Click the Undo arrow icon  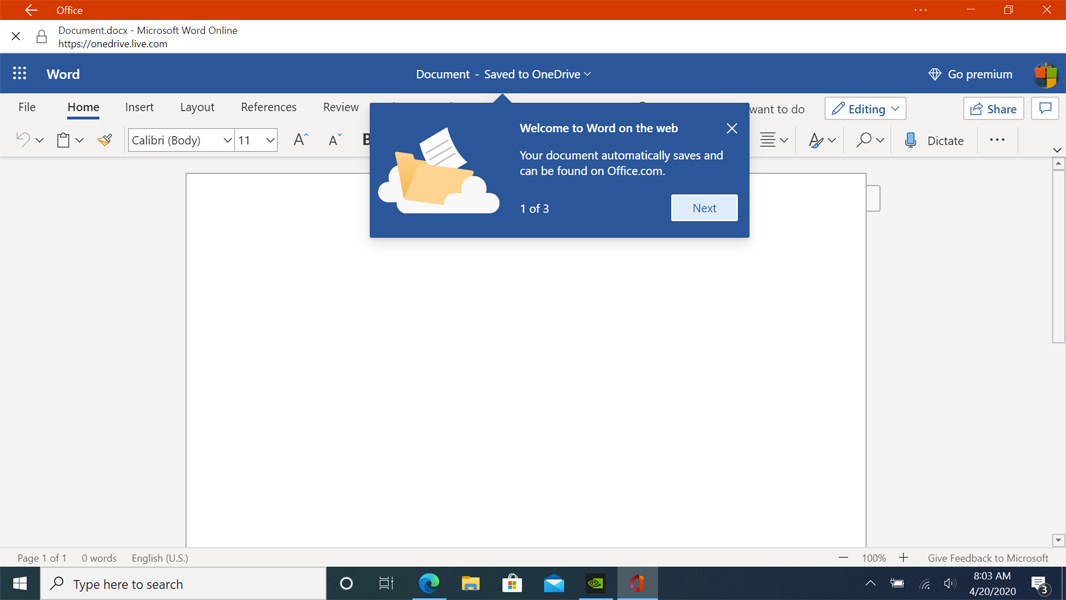22,141
